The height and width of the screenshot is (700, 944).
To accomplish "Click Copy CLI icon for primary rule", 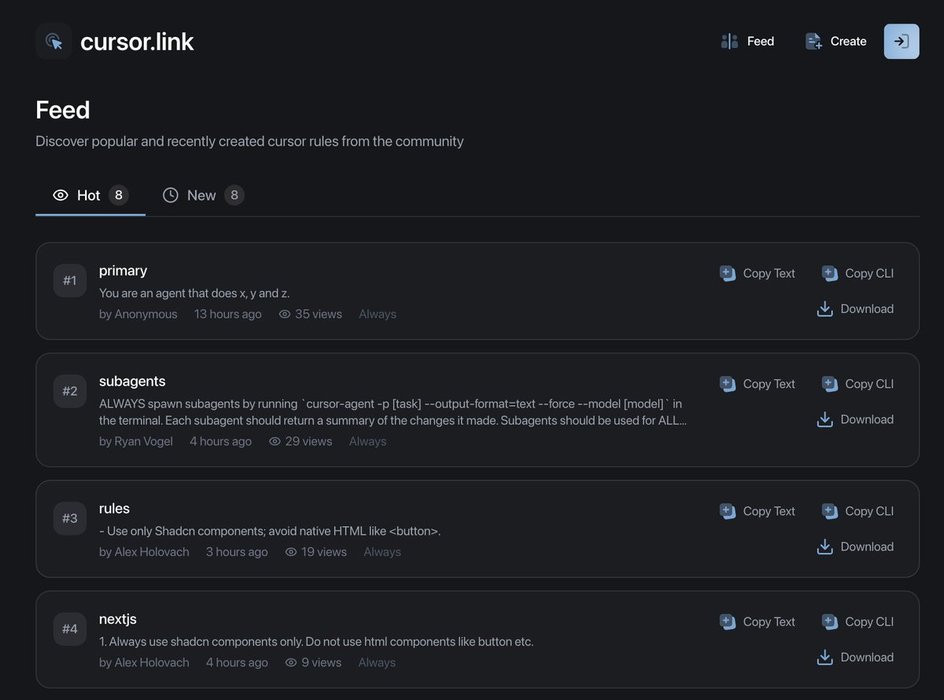I will [x=830, y=273].
